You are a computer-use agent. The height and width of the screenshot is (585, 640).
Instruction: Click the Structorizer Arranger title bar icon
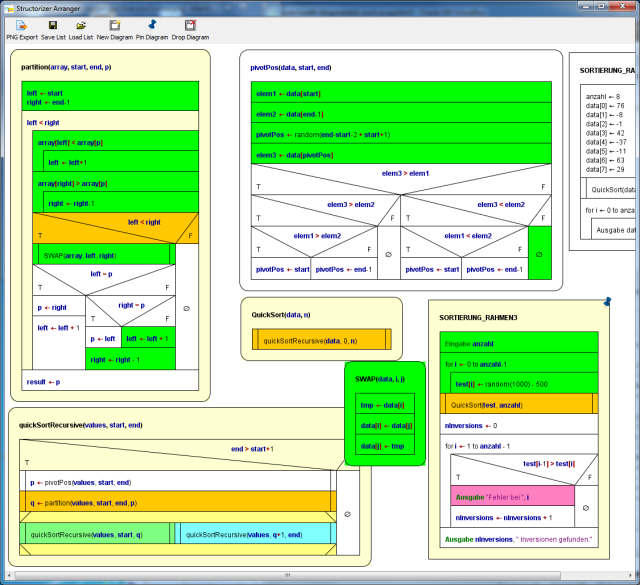9,8
